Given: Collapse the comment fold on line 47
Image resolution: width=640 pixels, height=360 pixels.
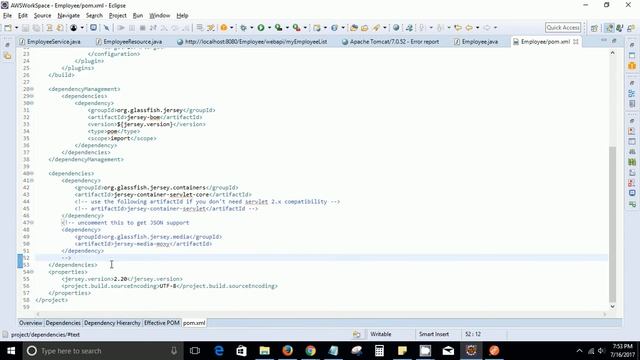Looking at the screenshot, I should [32, 223].
